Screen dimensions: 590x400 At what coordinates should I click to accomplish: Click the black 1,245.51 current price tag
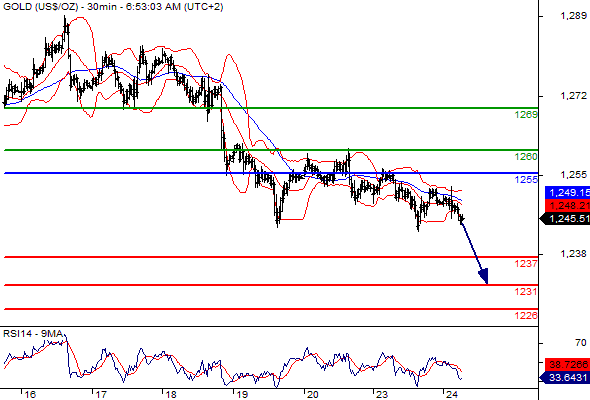(565, 219)
